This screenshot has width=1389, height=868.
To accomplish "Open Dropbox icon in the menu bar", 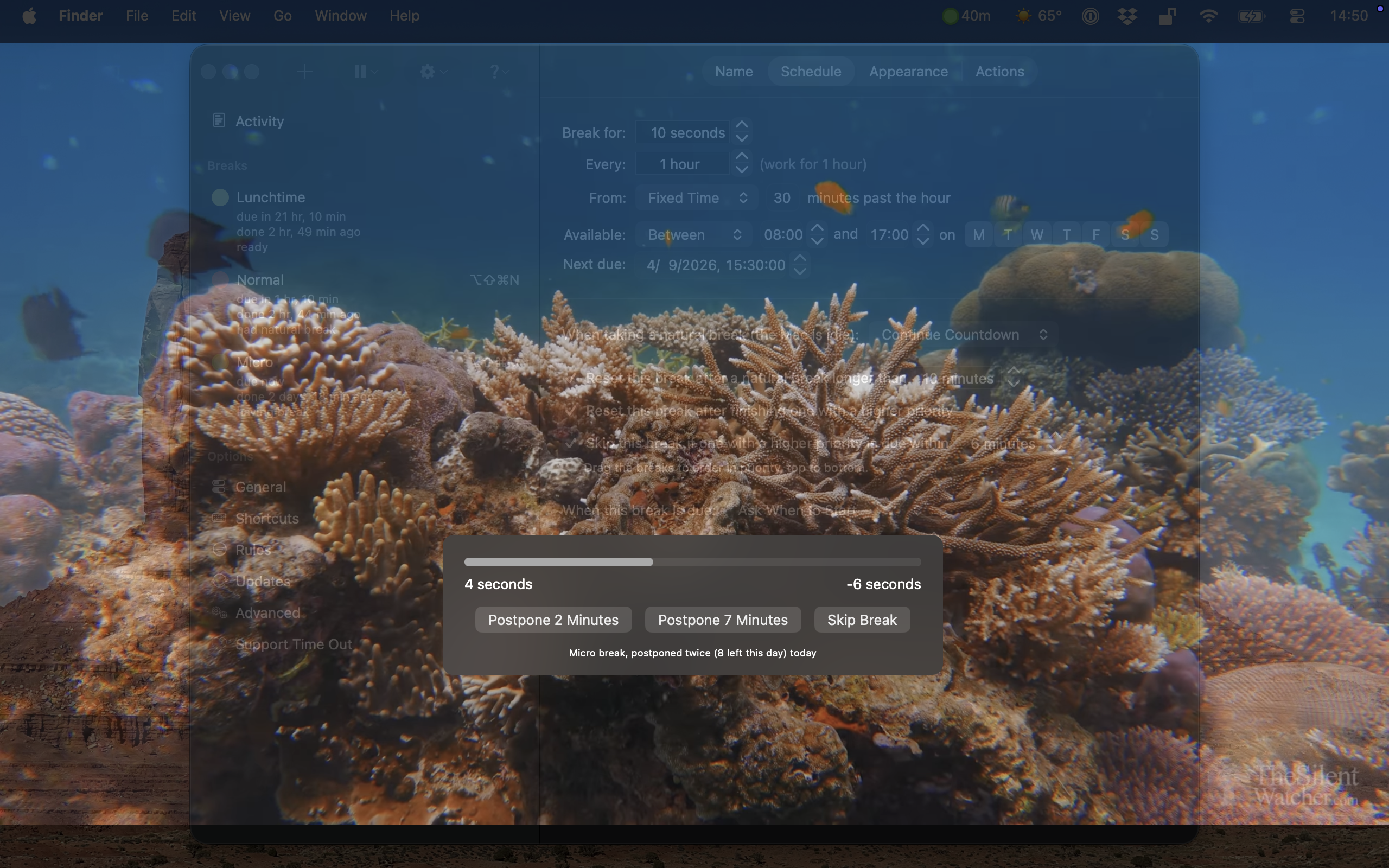I will pyautogui.click(x=1127, y=16).
